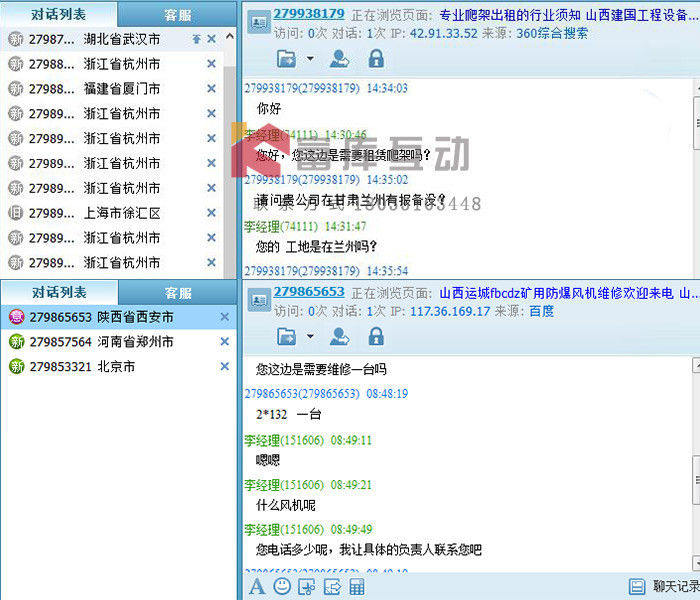This screenshot has width=700, height=600.
Task: Close the 河南省郑州市 conversation
Action: point(225,342)
